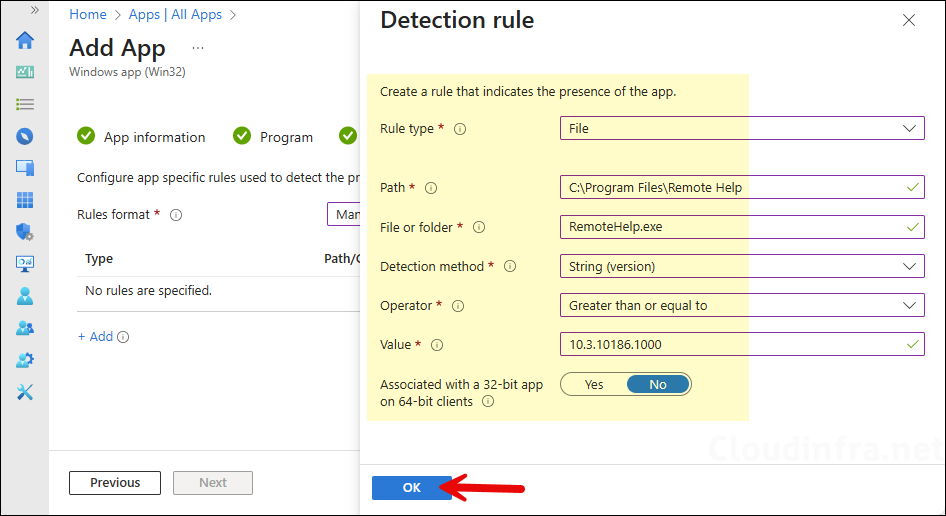
Task: Open Tenant administration gear icon
Action: click(25, 360)
